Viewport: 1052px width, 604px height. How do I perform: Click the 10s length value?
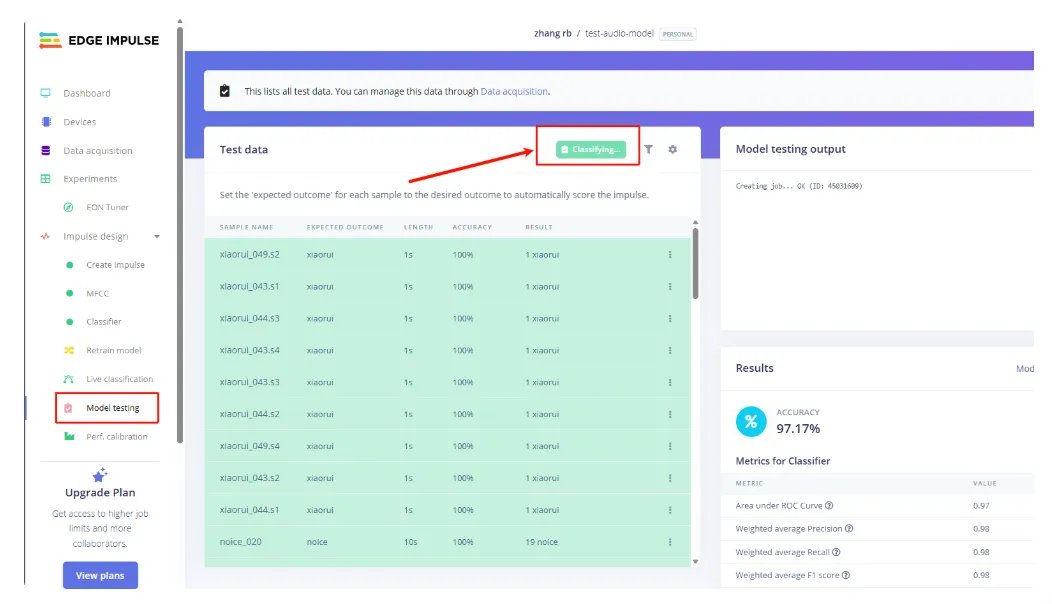[x=411, y=542]
